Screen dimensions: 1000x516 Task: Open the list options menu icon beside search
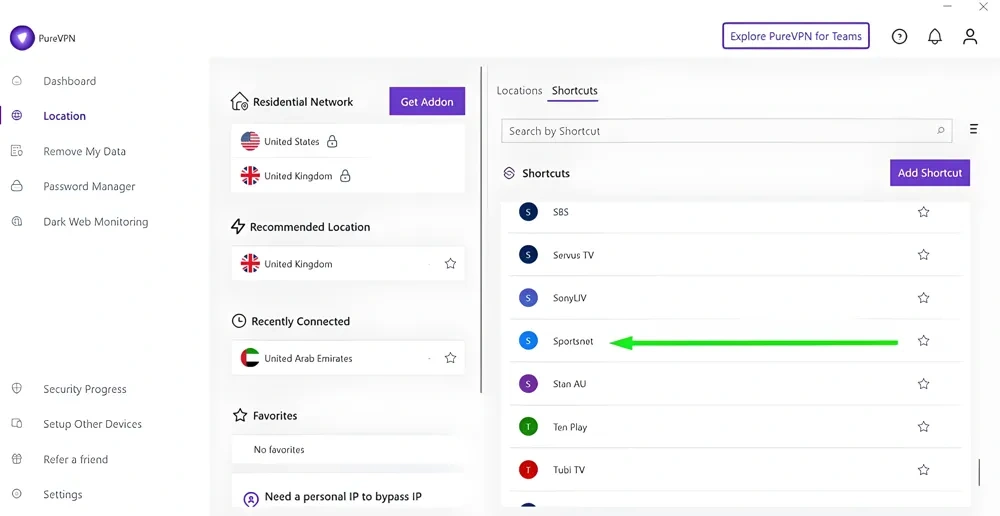coord(974,129)
